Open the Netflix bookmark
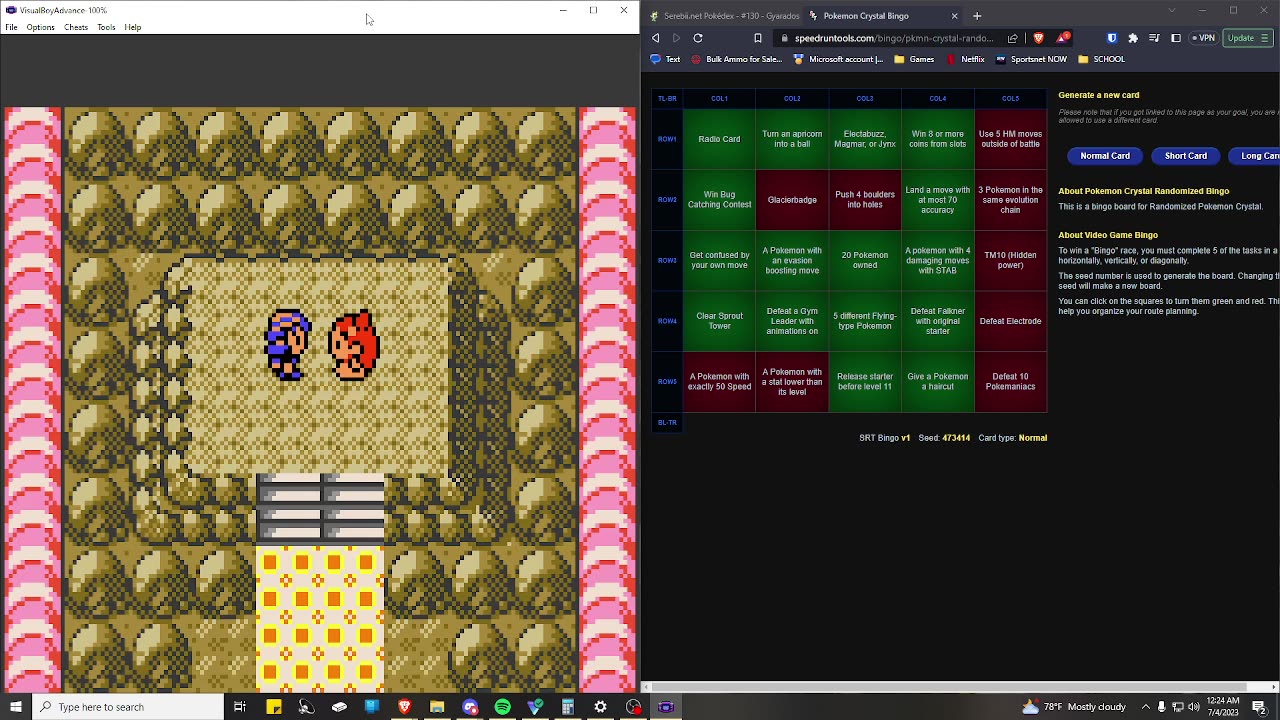 click(x=965, y=59)
